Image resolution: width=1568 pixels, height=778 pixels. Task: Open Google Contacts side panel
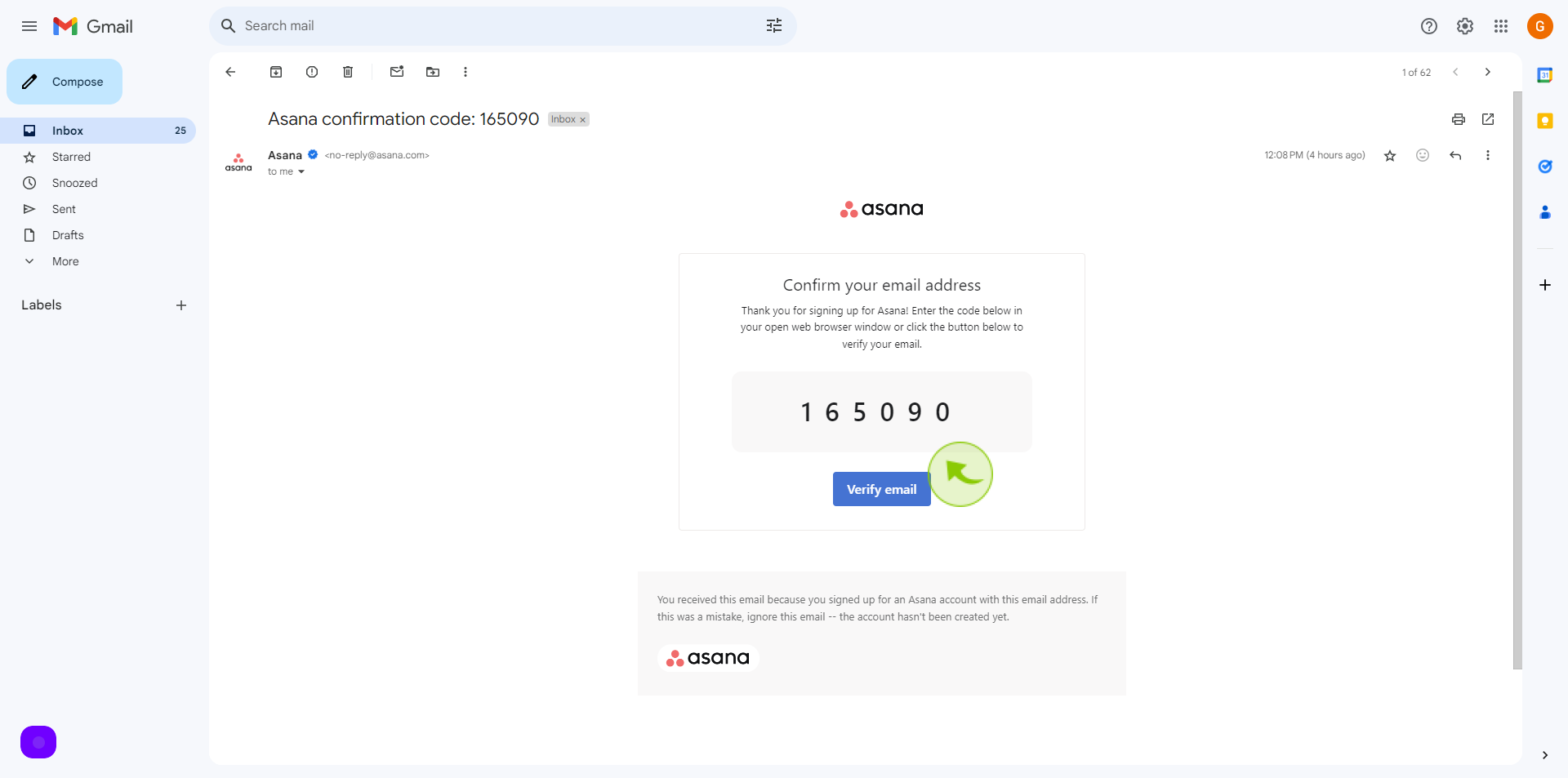click(1545, 212)
